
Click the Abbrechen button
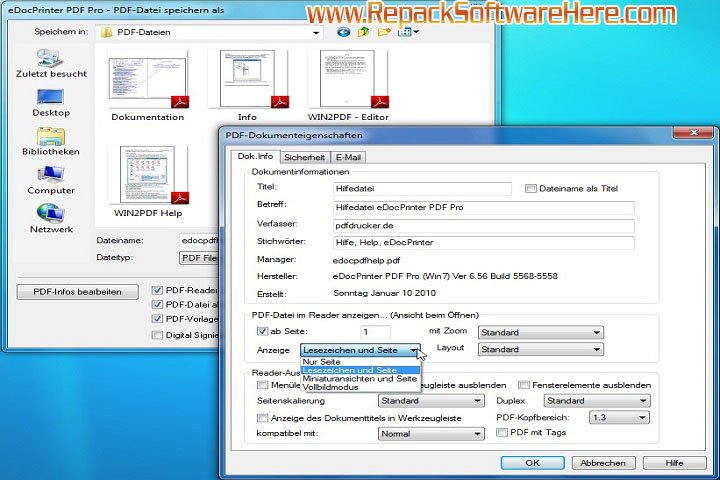[603, 463]
